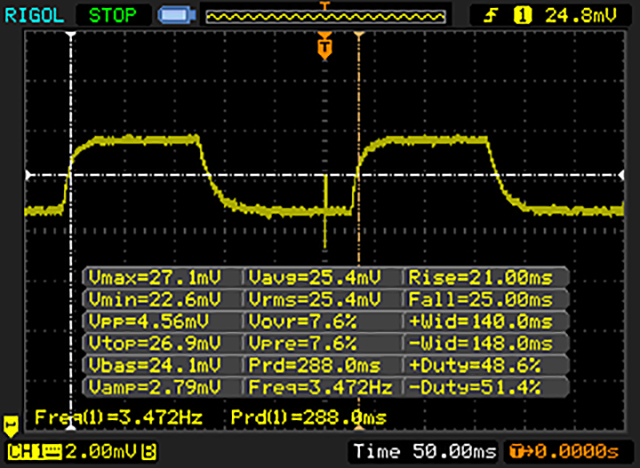Viewport: 640px width, 468px height.
Task: Click the CH1 DC coupling icon
Action: pos(53,452)
